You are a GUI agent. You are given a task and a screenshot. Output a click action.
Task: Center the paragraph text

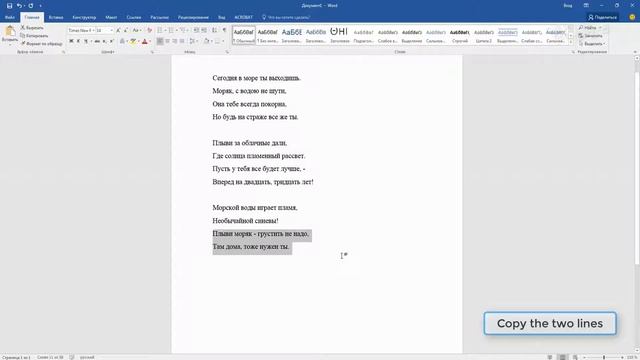tap(167, 41)
